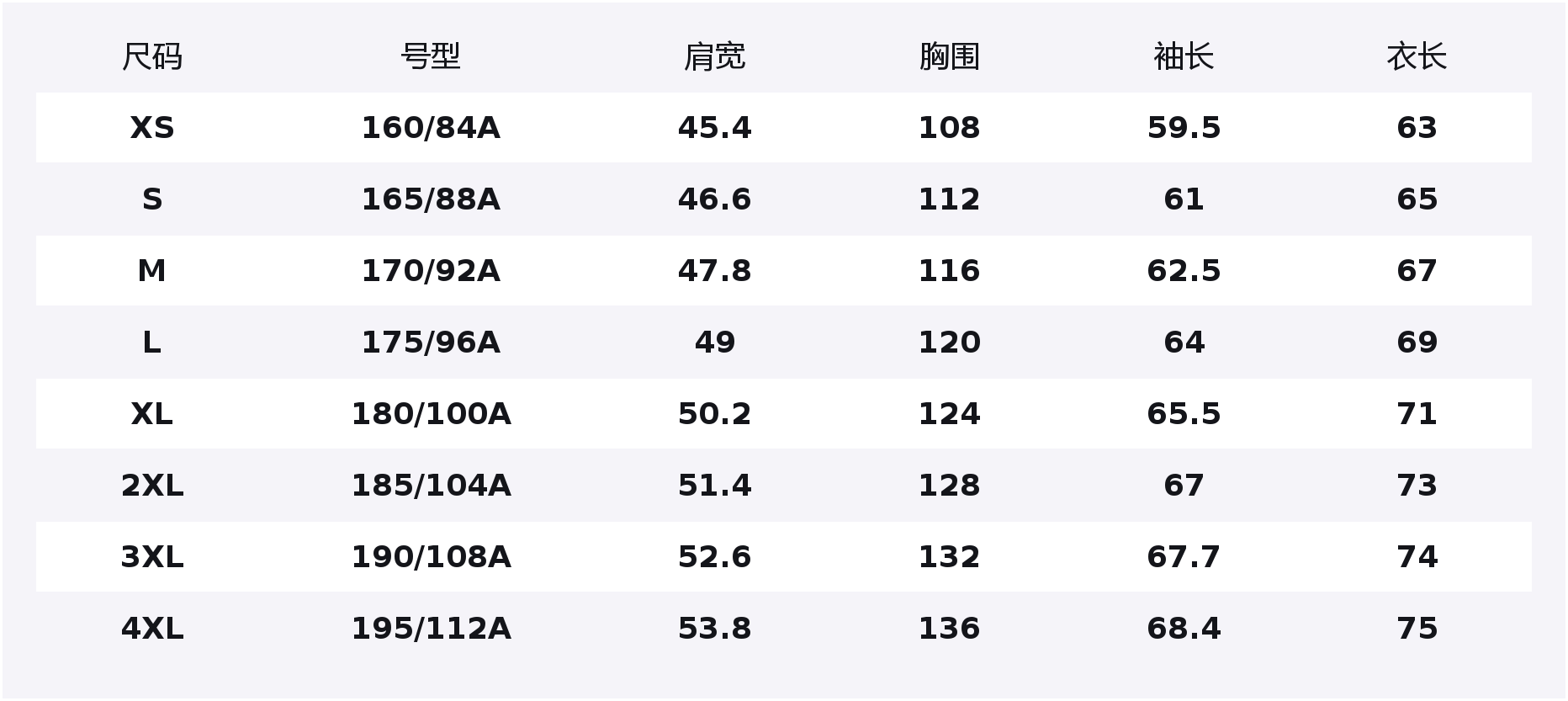The image size is (1568, 701).
Task: Click the 175/96A size type cell
Action: [x=430, y=343]
